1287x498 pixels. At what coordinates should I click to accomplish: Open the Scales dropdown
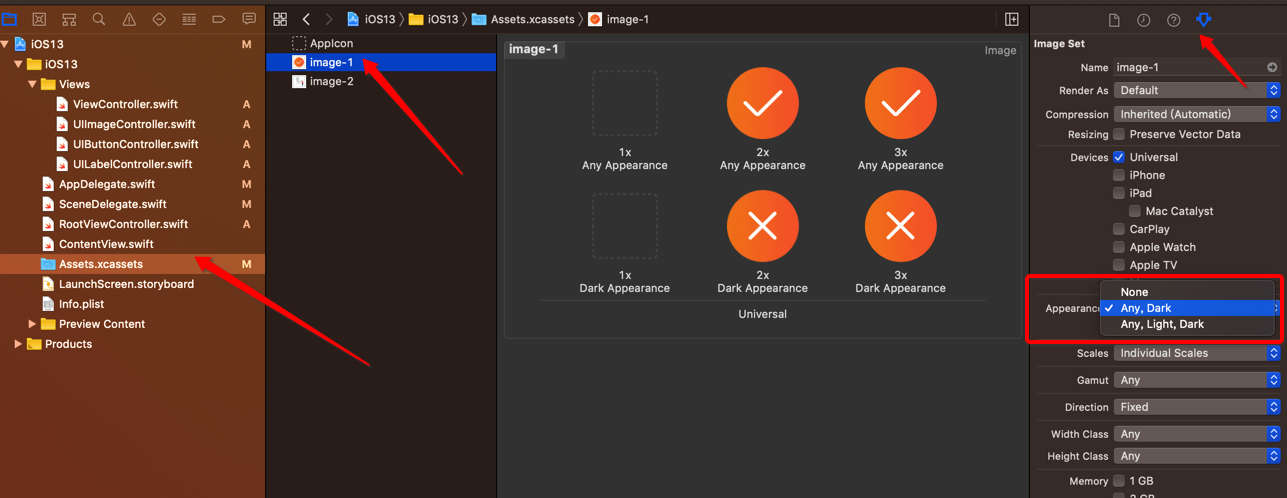click(1197, 353)
